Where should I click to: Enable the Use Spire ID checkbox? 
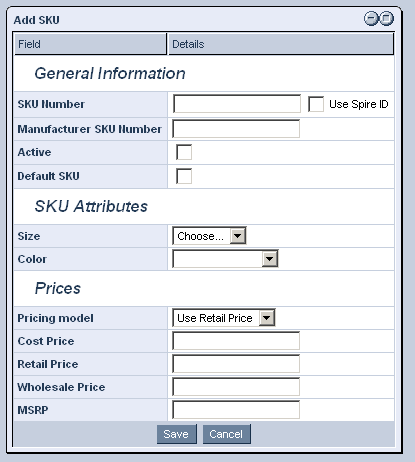316,104
